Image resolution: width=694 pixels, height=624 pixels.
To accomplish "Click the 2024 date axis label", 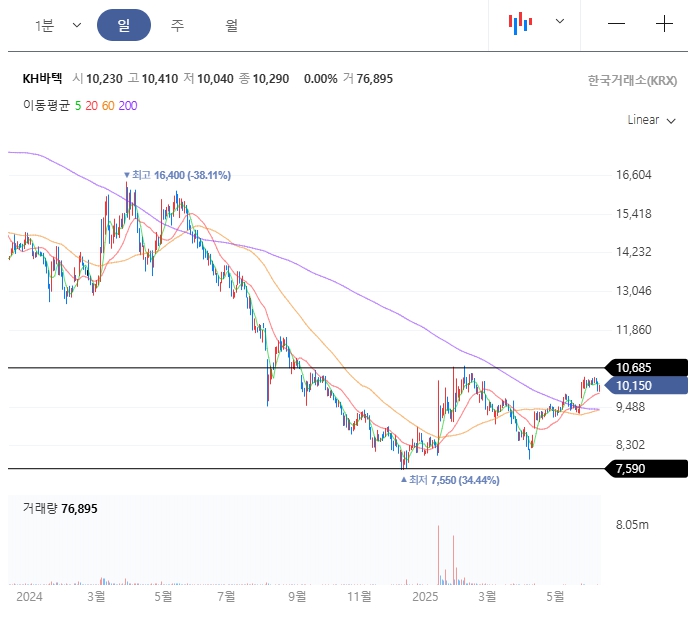I will click(x=29, y=597).
